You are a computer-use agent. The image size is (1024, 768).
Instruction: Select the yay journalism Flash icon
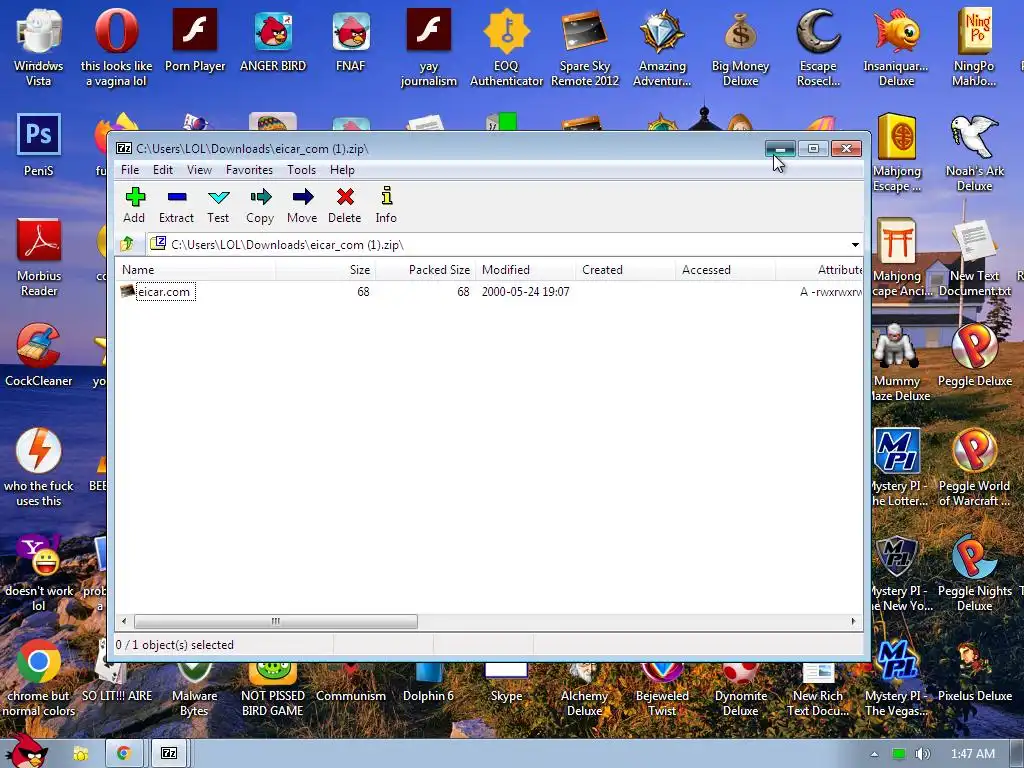428,49
